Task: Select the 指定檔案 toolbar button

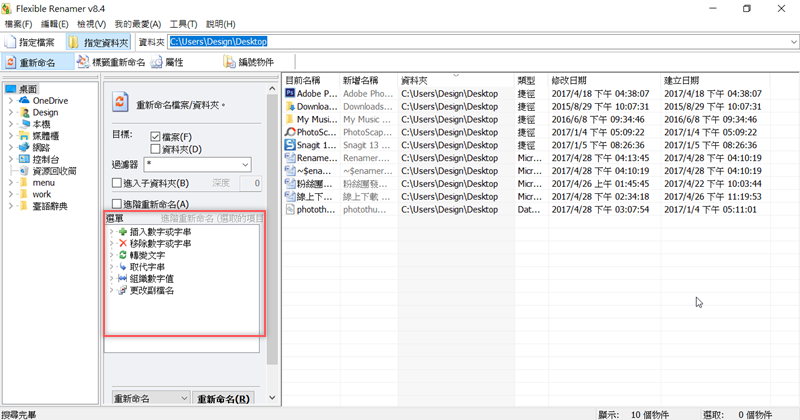Action: click(30, 42)
